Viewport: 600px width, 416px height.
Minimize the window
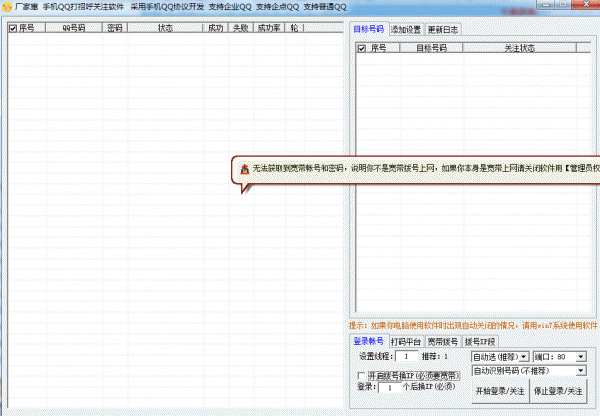click(546, 5)
